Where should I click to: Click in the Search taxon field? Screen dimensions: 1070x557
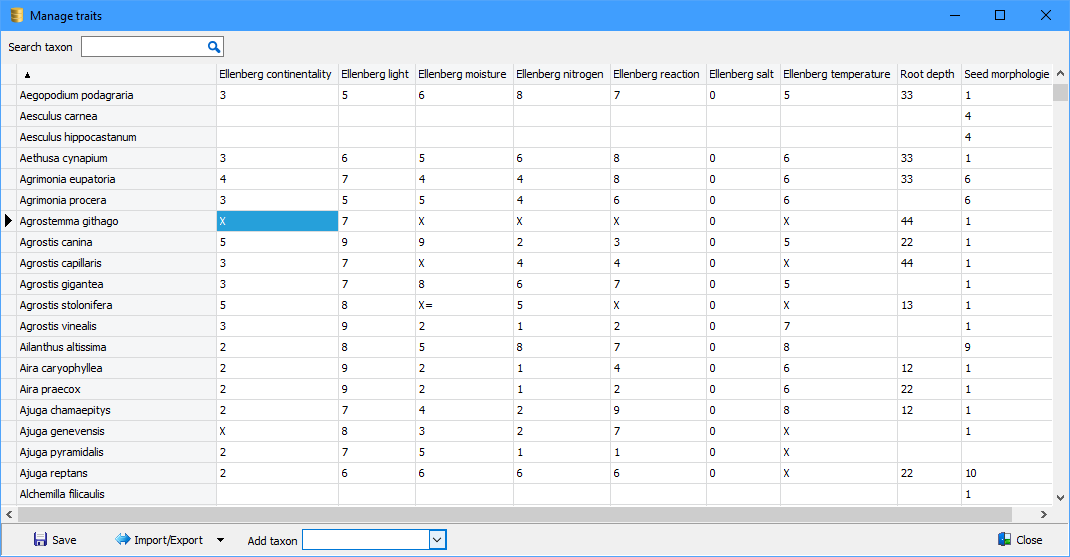[142, 47]
